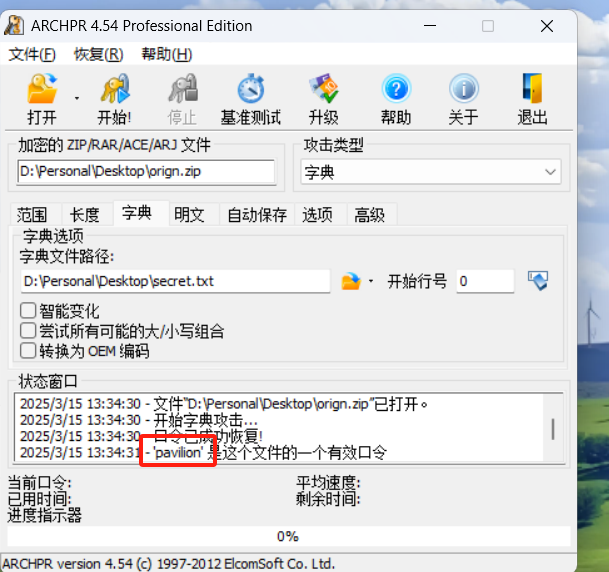Enable the 智能变化 checkbox
Screen dimensions: 609x572
click(x=28, y=311)
